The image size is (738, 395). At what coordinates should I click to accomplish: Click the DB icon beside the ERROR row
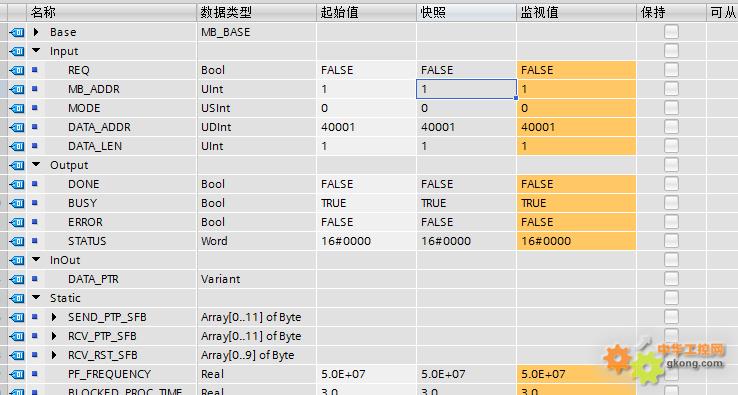point(17,222)
